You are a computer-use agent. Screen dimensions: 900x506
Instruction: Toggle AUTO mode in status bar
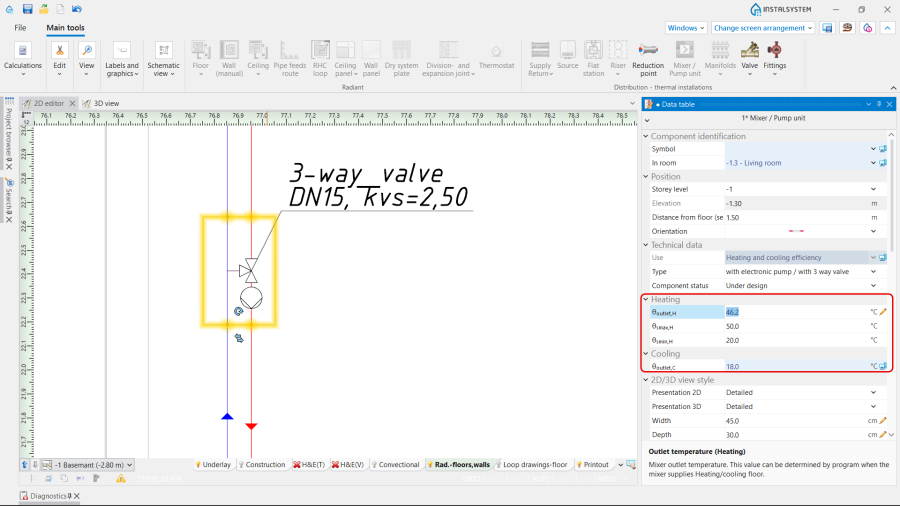click(x=541, y=478)
